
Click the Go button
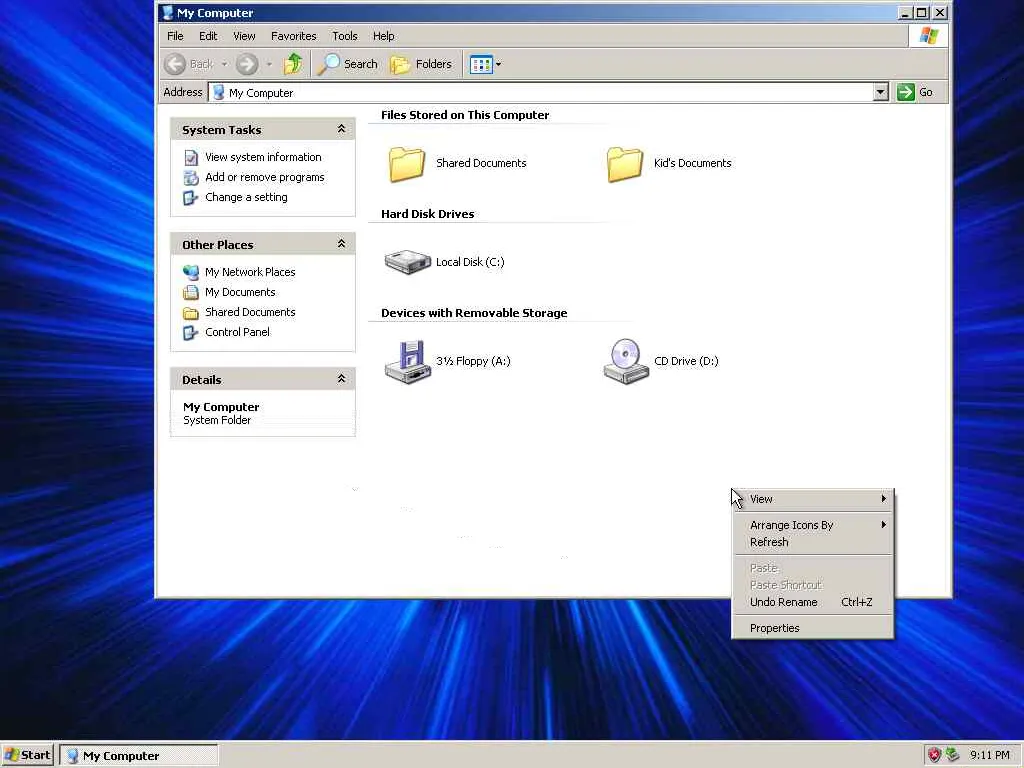(x=916, y=92)
